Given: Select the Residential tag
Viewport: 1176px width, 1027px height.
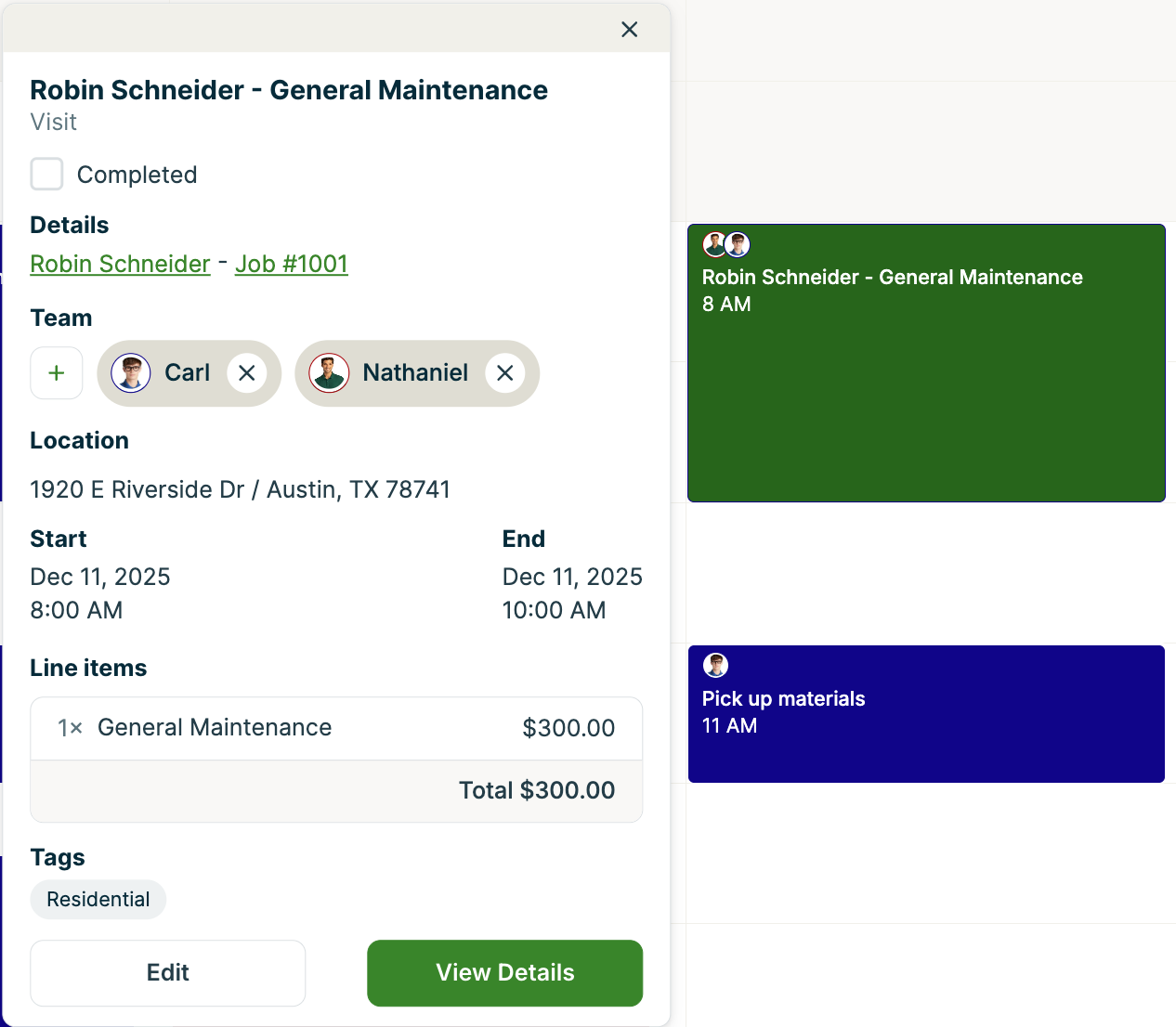Looking at the screenshot, I should (98, 899).
